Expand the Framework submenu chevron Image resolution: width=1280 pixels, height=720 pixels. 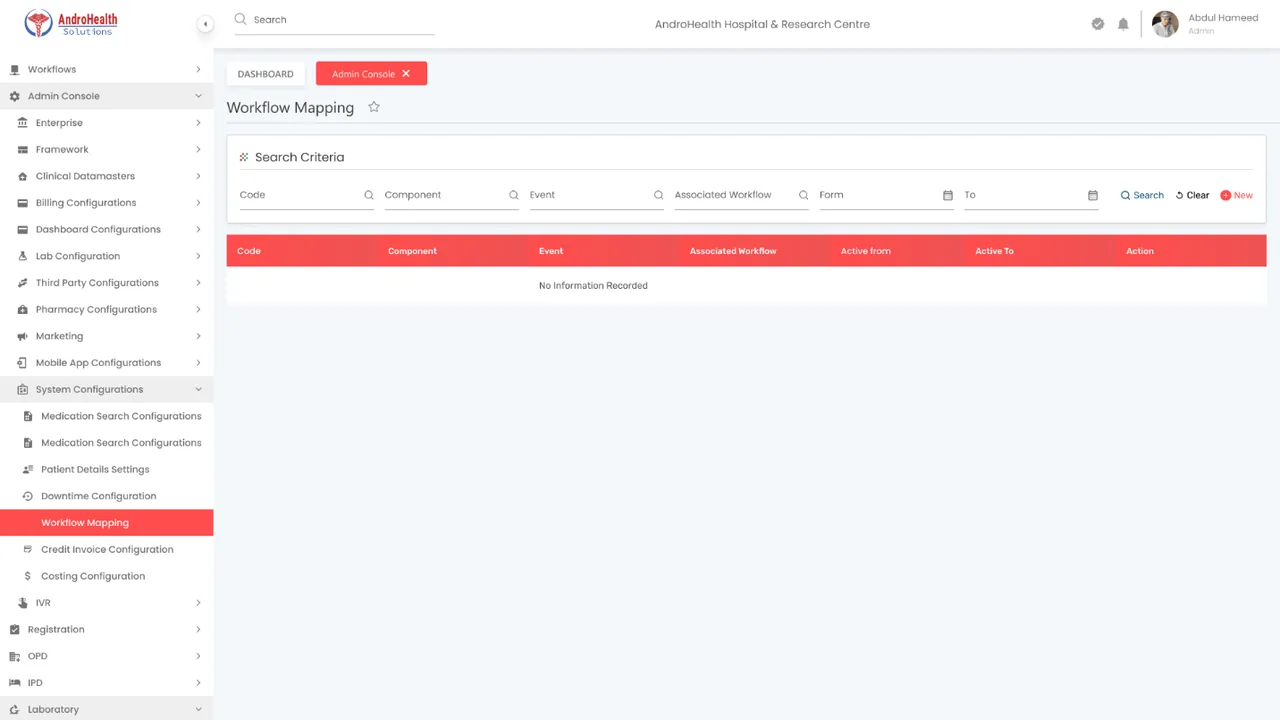coord(198,149)
